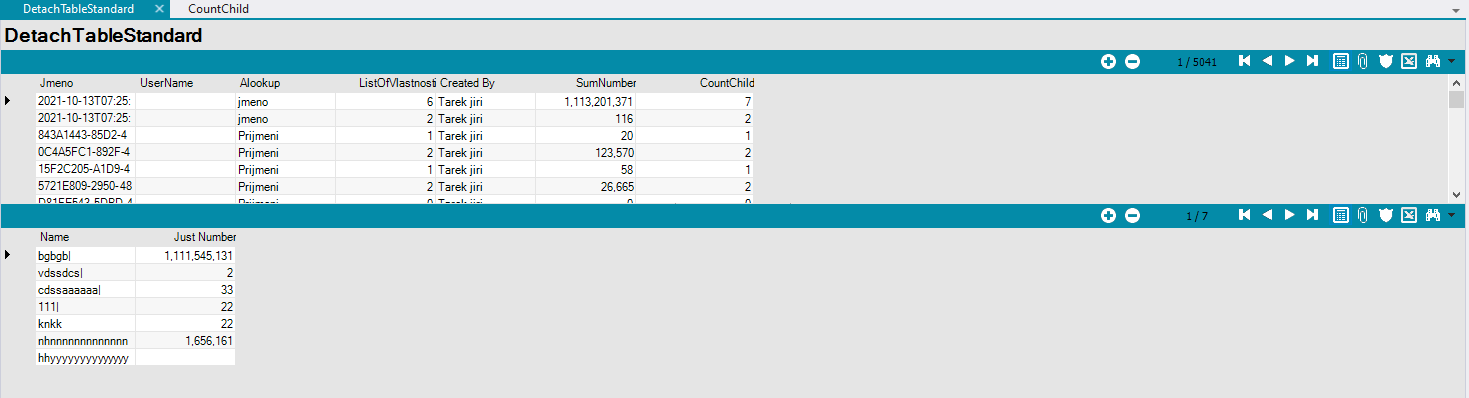
Task: Click the empty UserName cell in first row
Action: coord(185,101)
